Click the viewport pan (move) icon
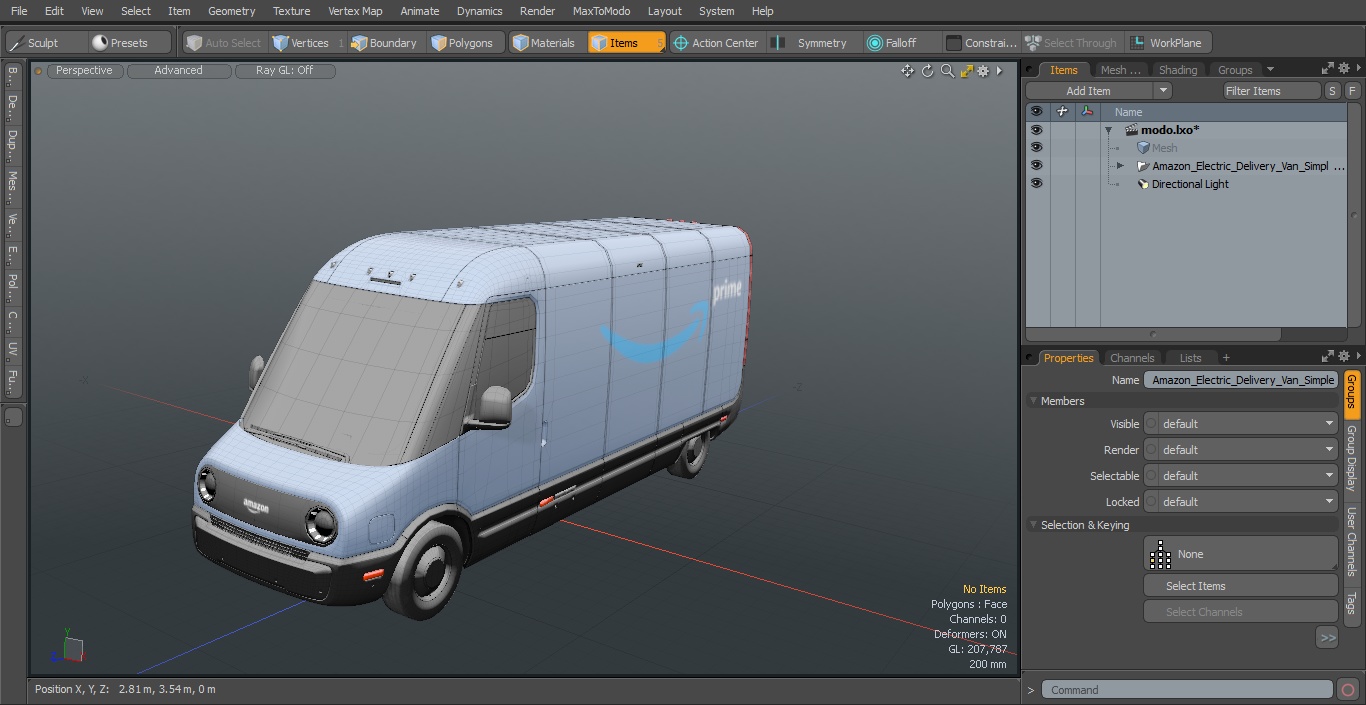 pyautogui.click(x=908, y=71)
